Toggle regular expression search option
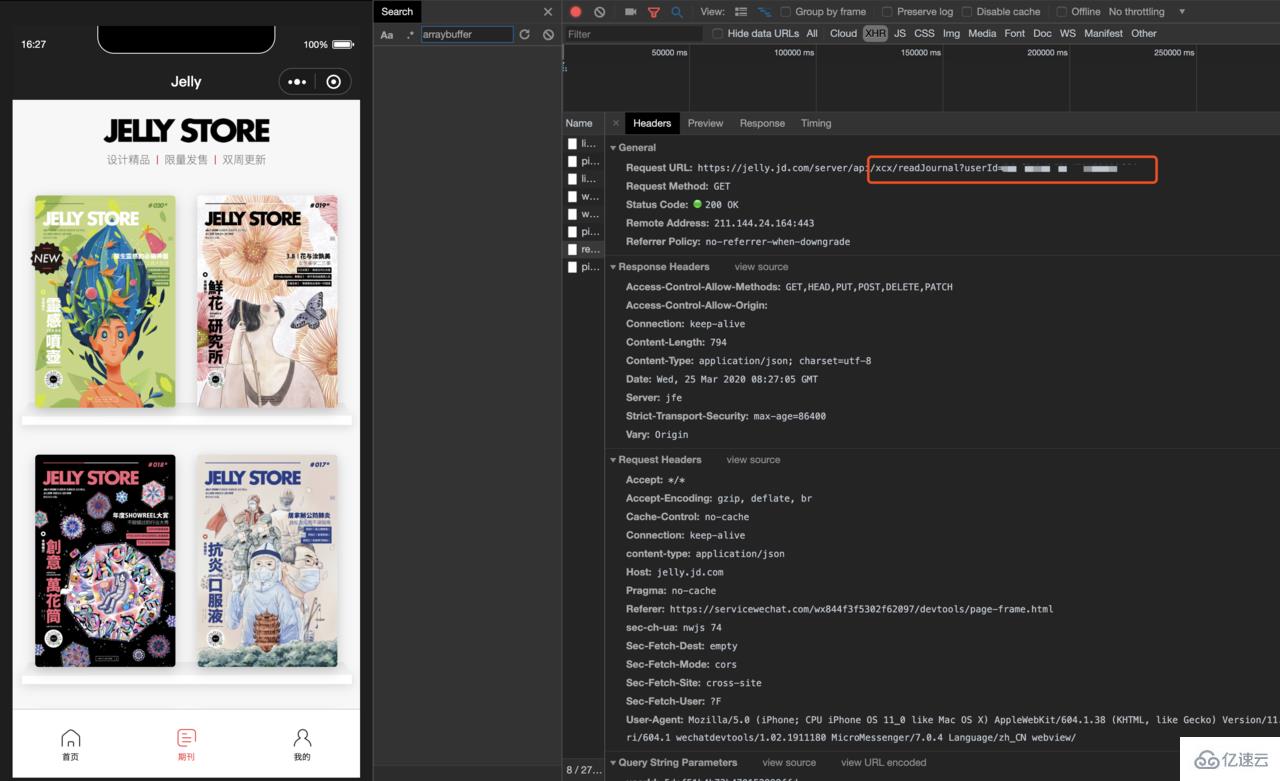This screenshot has height=781, width=1280. (x=410, y=35)
